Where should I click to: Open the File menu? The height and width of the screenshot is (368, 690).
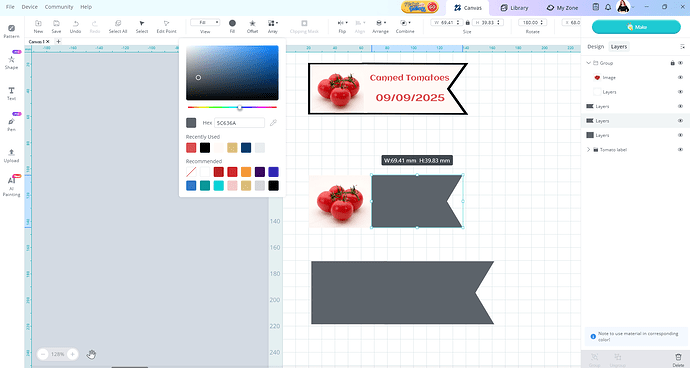point(10,7)
